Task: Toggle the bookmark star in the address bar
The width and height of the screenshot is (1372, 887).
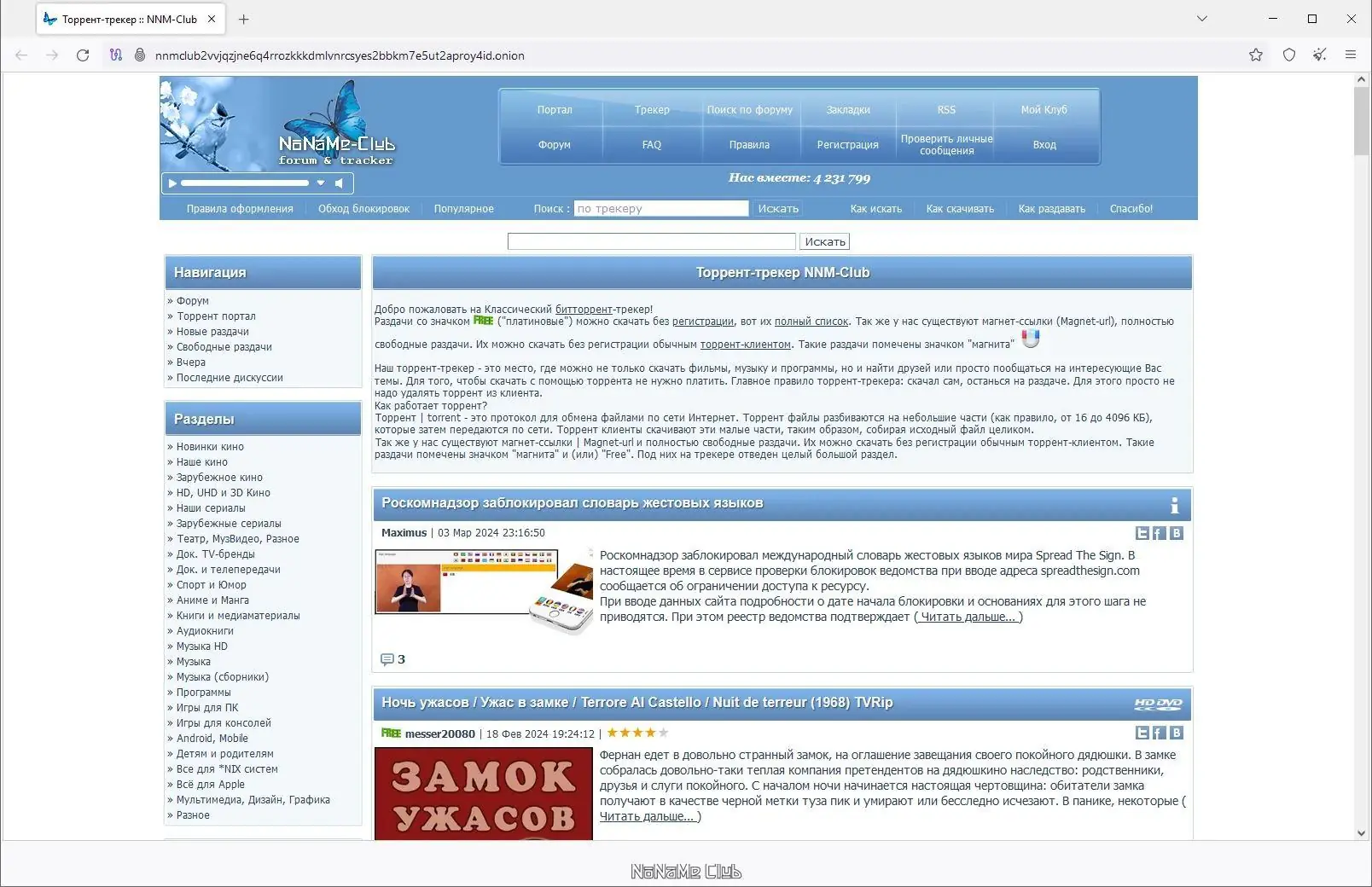Action: coord(1255,55)
